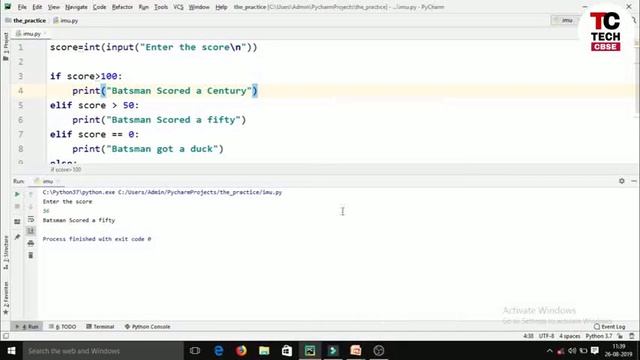Open the Windows Start menu
This screenshot has width=640, height=360.
pos(11,351)
